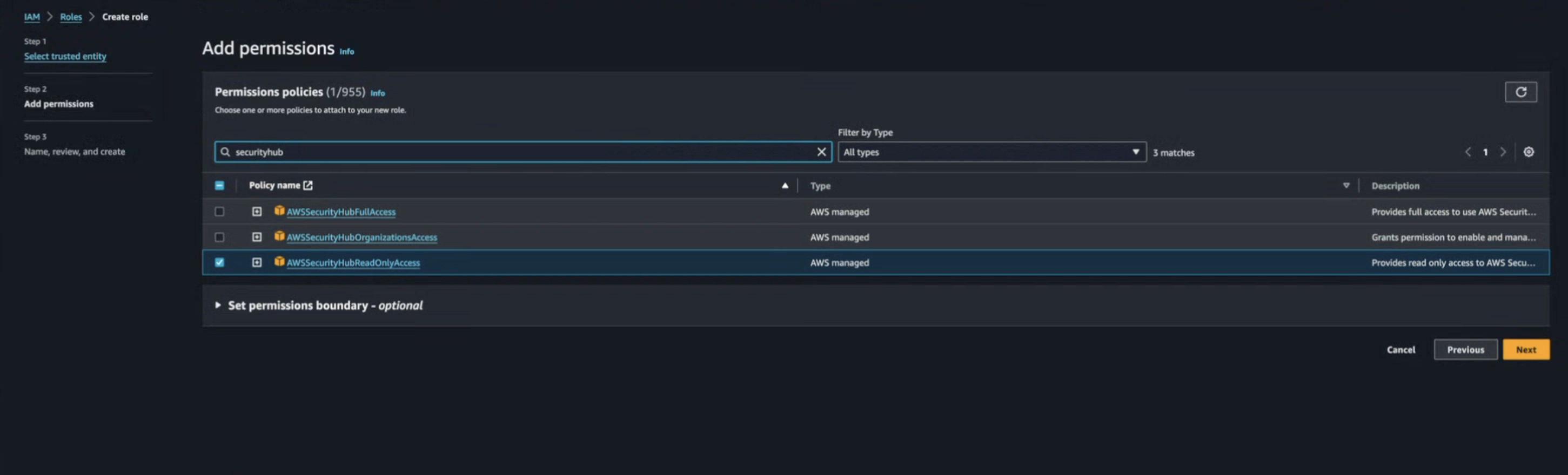Go to previous page of policies

tap(1468, 152)
